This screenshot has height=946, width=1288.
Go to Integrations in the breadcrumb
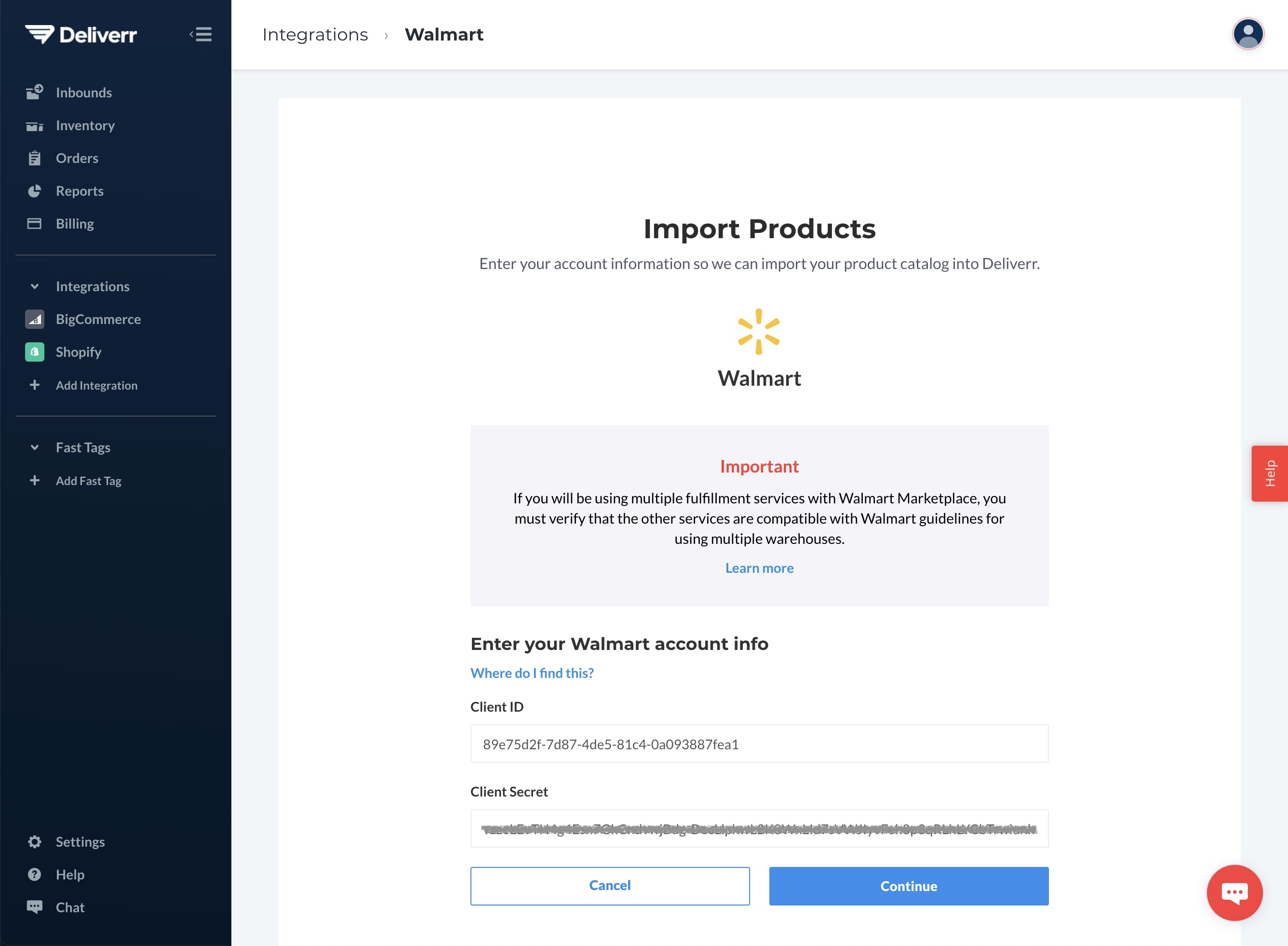tap(315, 34)
